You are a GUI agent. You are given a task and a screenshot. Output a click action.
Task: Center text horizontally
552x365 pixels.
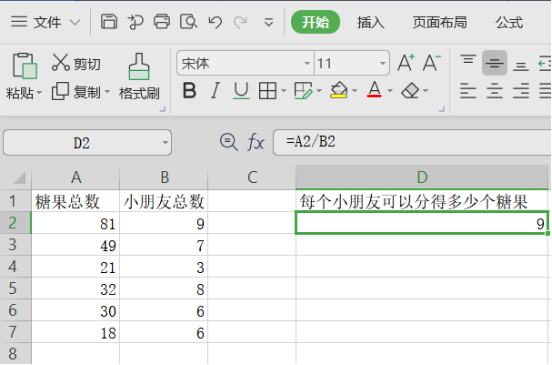[495, 91]
